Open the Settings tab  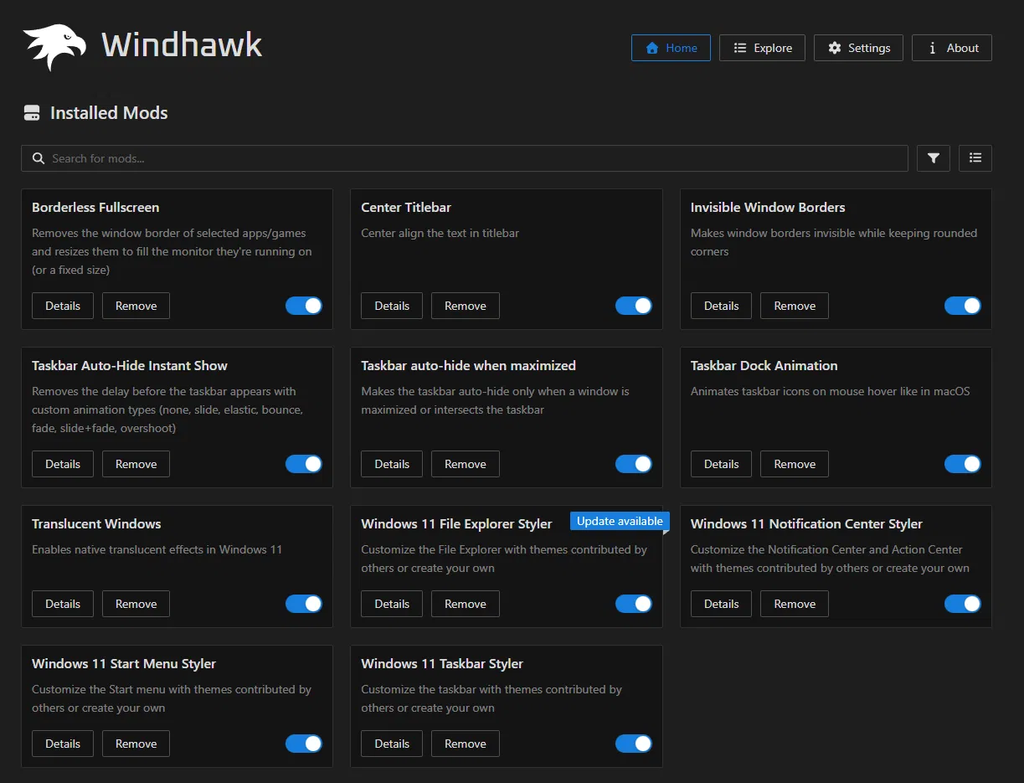pyautogui.click(x=858, y=48)
